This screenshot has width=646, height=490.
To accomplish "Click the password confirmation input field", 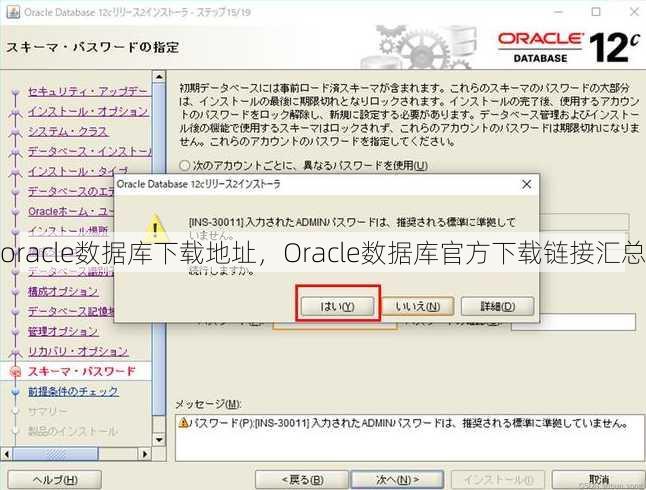I will 573,322.
